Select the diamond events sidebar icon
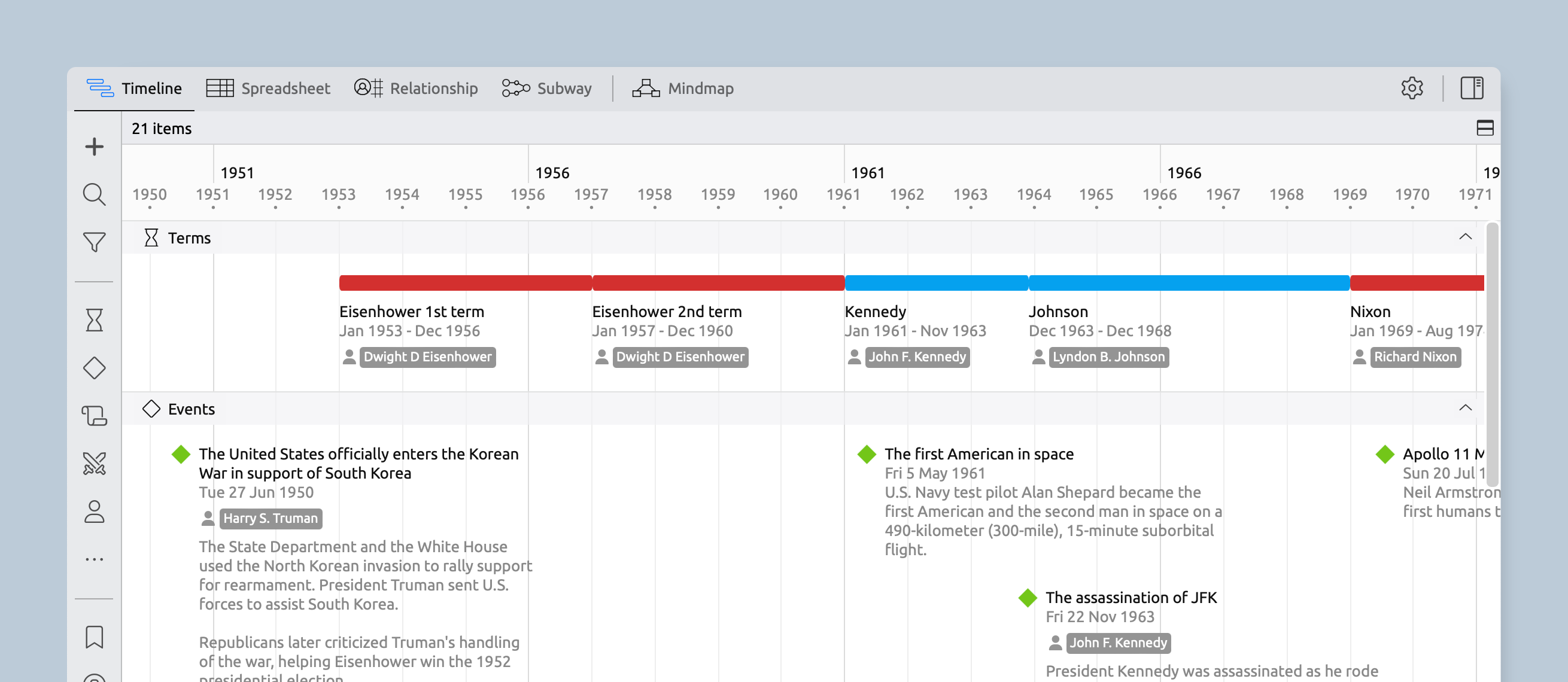Screen dimensions: 1568x682 (x=95, y=368)
